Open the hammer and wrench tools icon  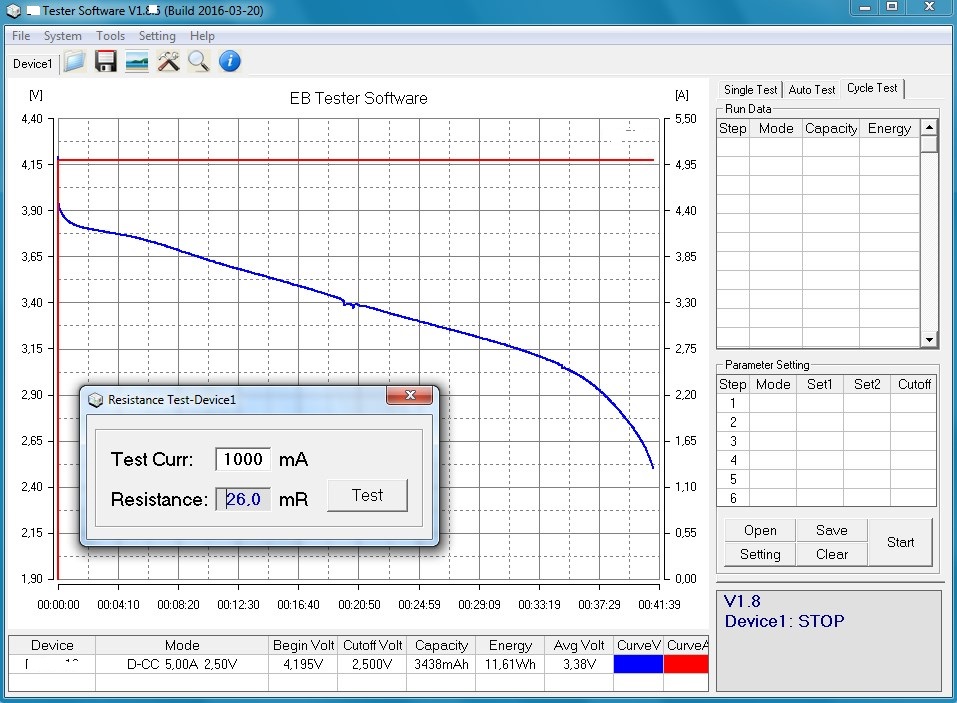click(168, 62)
